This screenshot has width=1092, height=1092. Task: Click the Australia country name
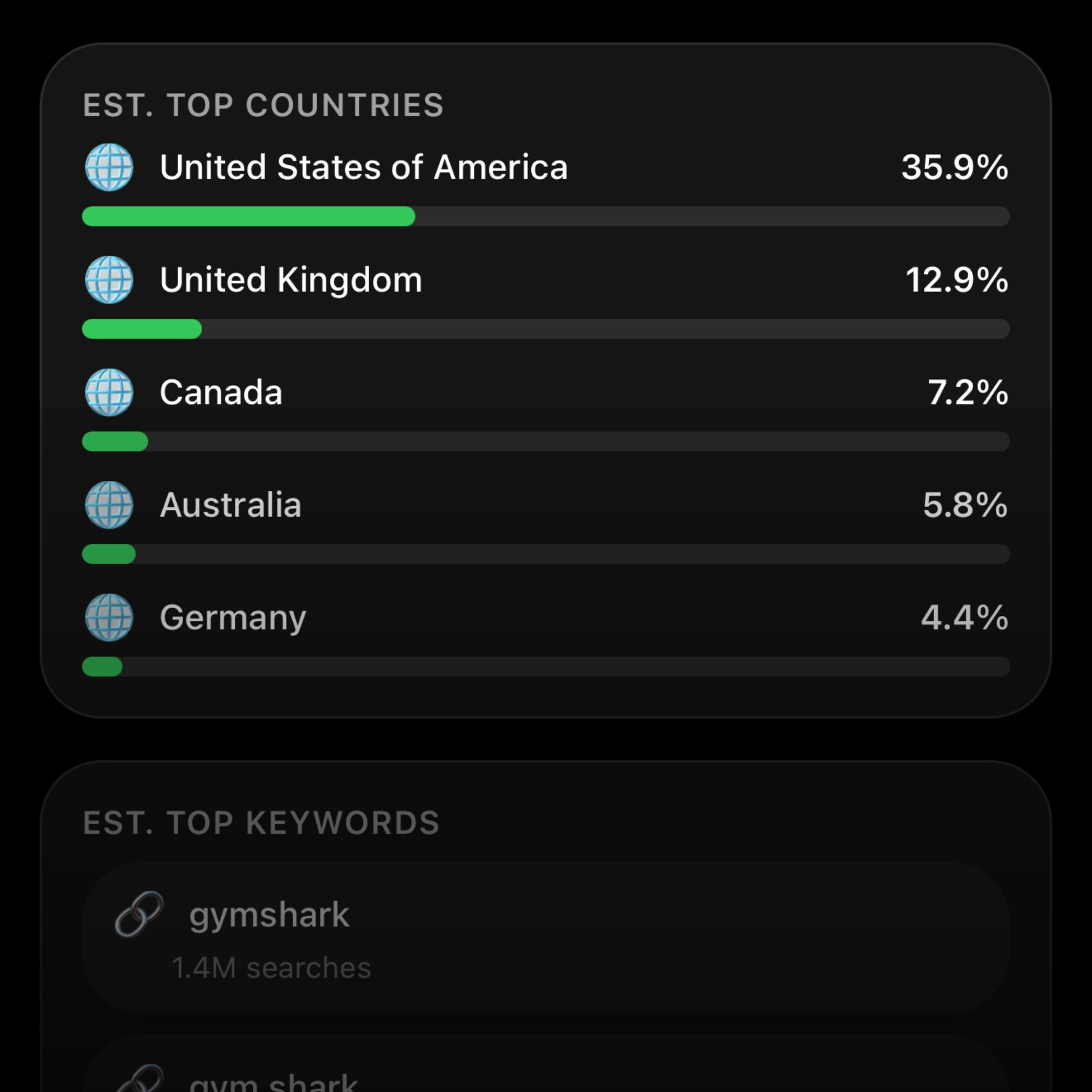click(230, 505)
